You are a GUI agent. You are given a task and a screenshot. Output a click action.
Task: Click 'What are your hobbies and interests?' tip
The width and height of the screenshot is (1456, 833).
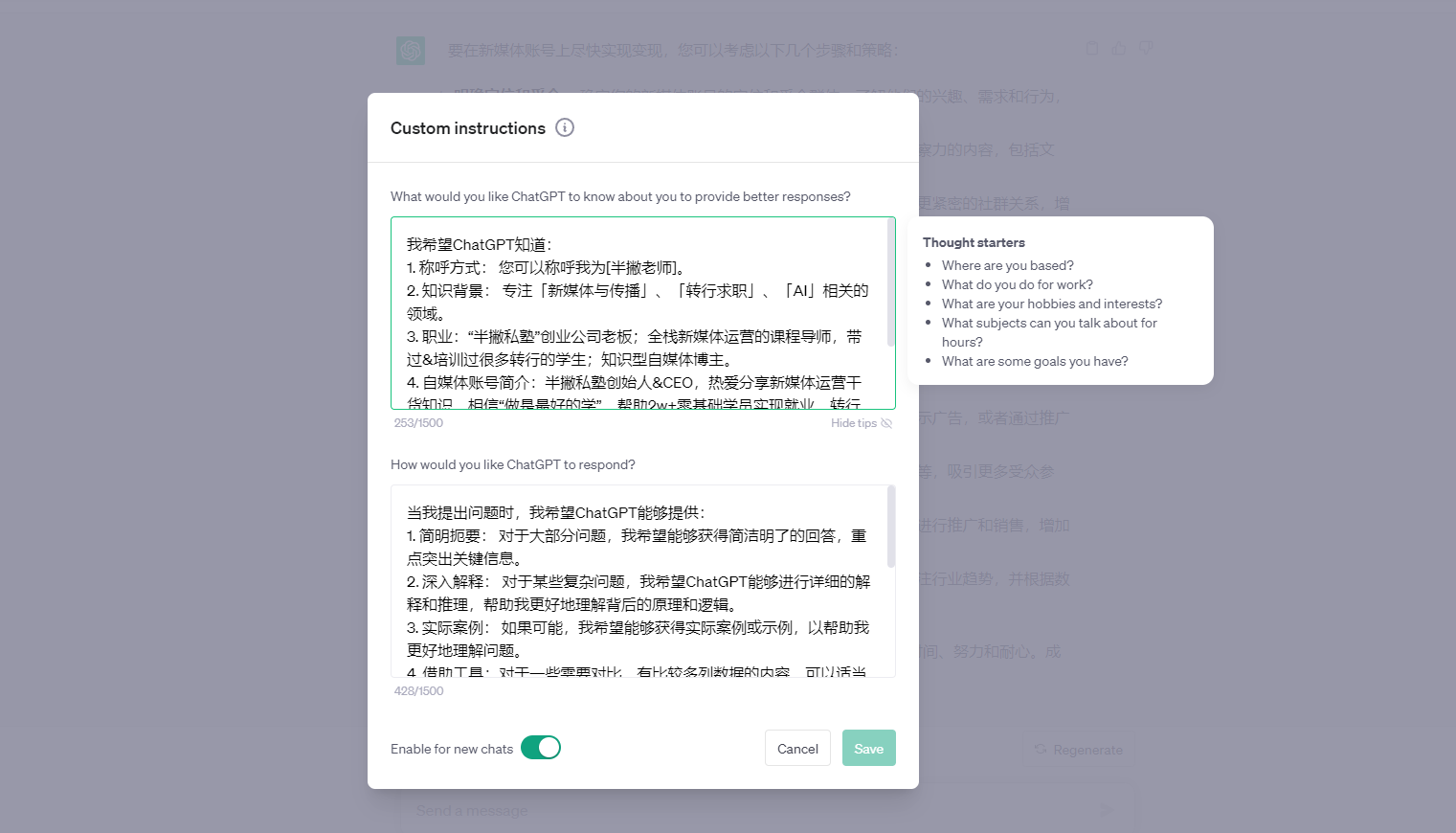(x=1052, y=304)
